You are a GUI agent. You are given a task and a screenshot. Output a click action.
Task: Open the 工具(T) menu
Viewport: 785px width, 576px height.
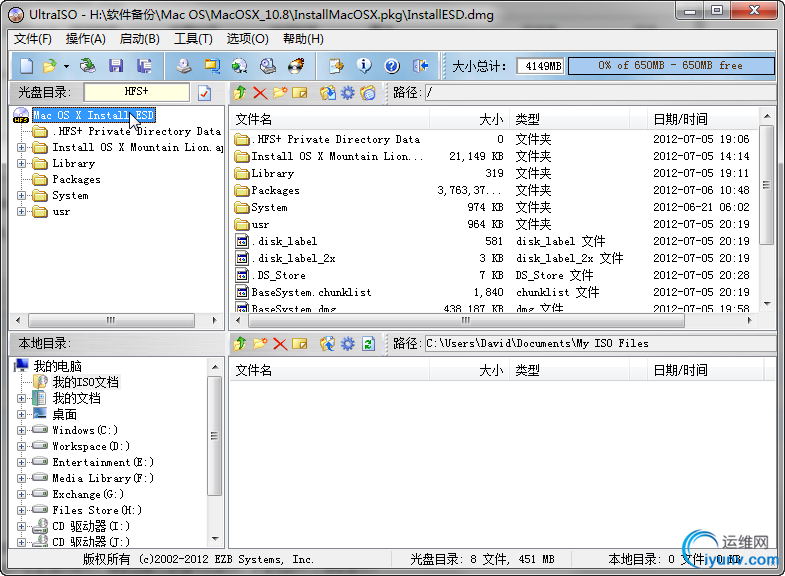(193, 39)
